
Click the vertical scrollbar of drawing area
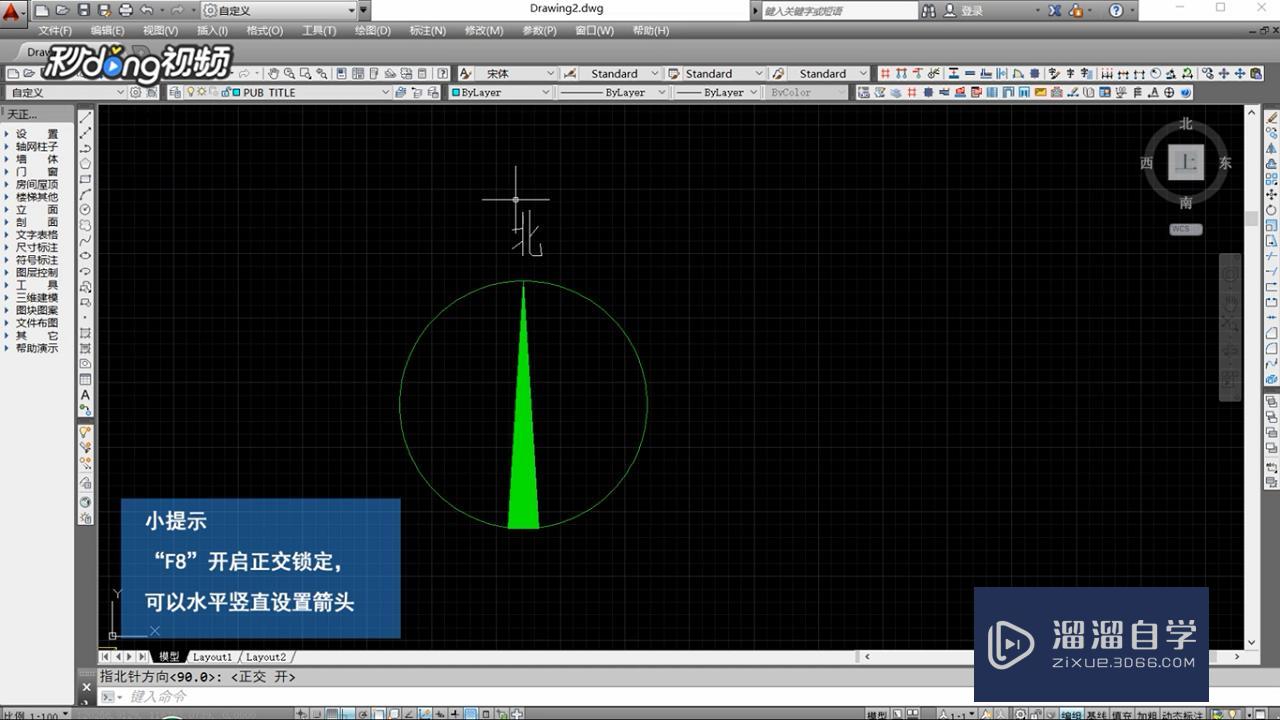point(1251,376)
